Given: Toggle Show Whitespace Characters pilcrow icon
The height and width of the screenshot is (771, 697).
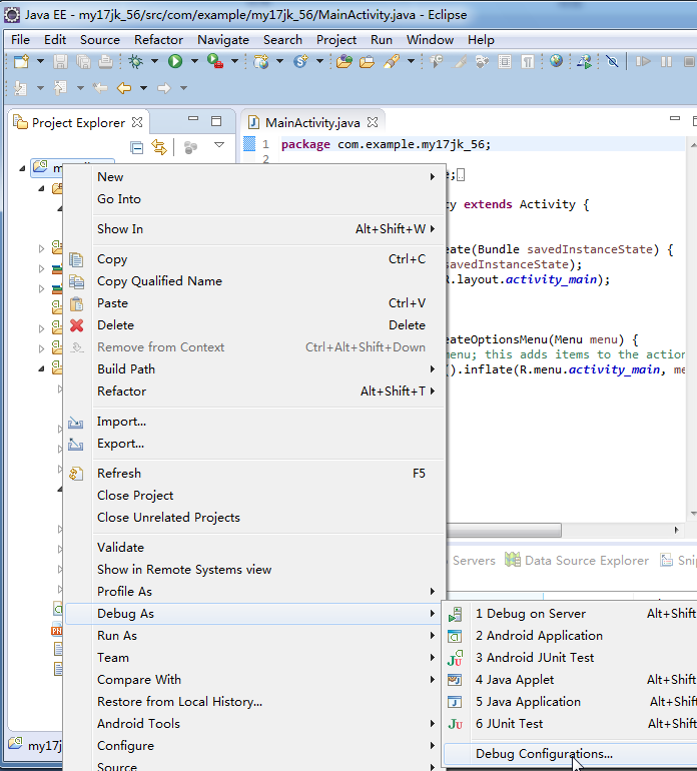Looking at the screenshot, I should pos(527,61).
